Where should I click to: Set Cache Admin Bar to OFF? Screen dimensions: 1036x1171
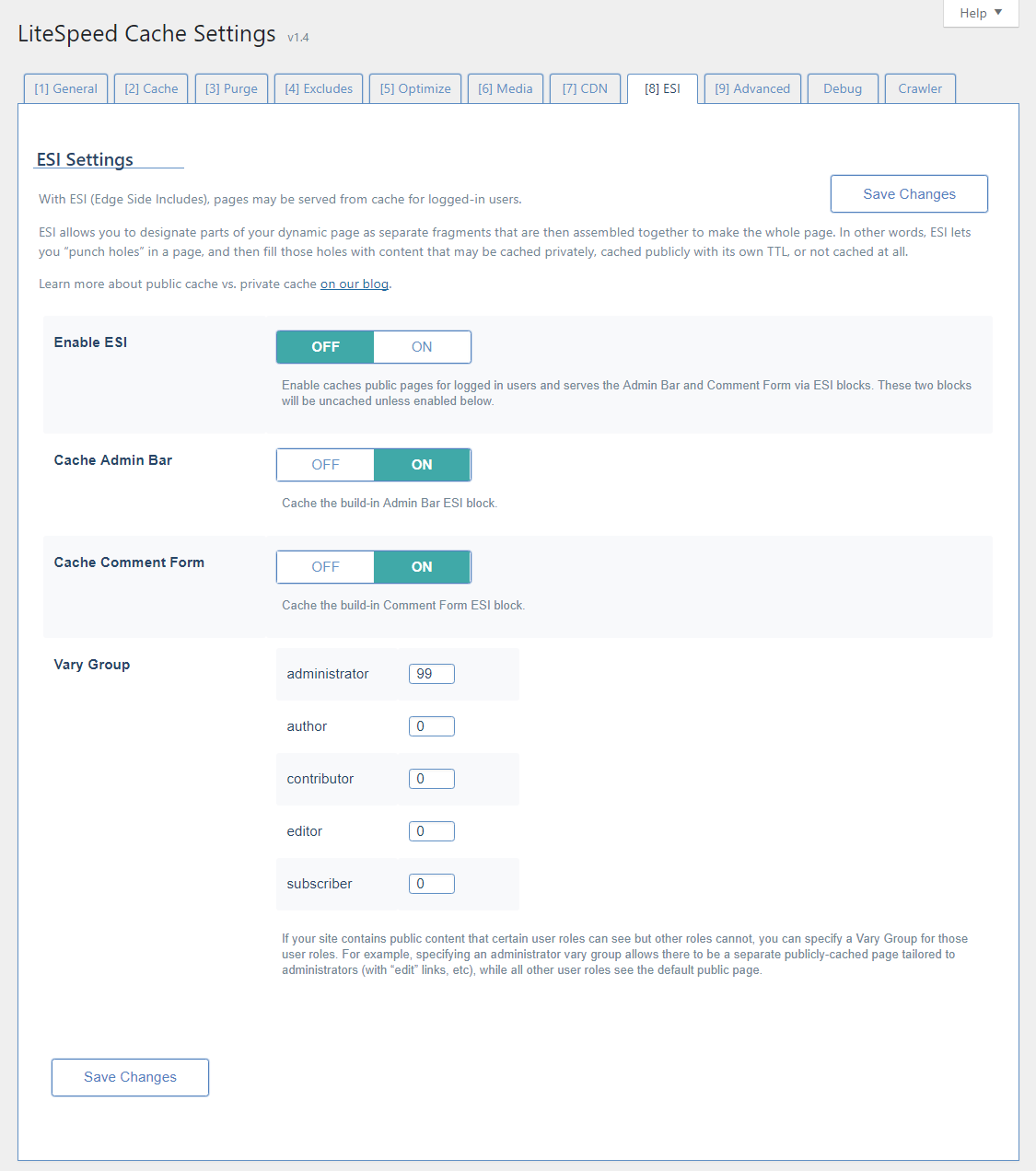[325, 465]
